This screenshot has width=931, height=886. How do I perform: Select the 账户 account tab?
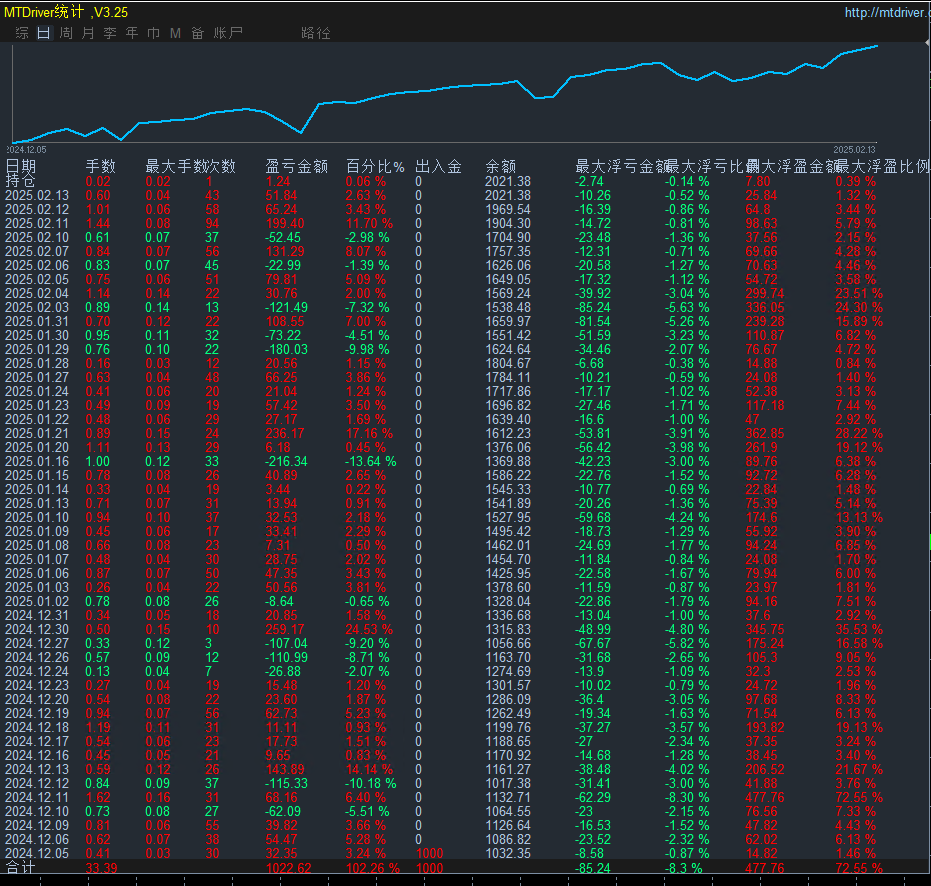(x=228, y=33)
